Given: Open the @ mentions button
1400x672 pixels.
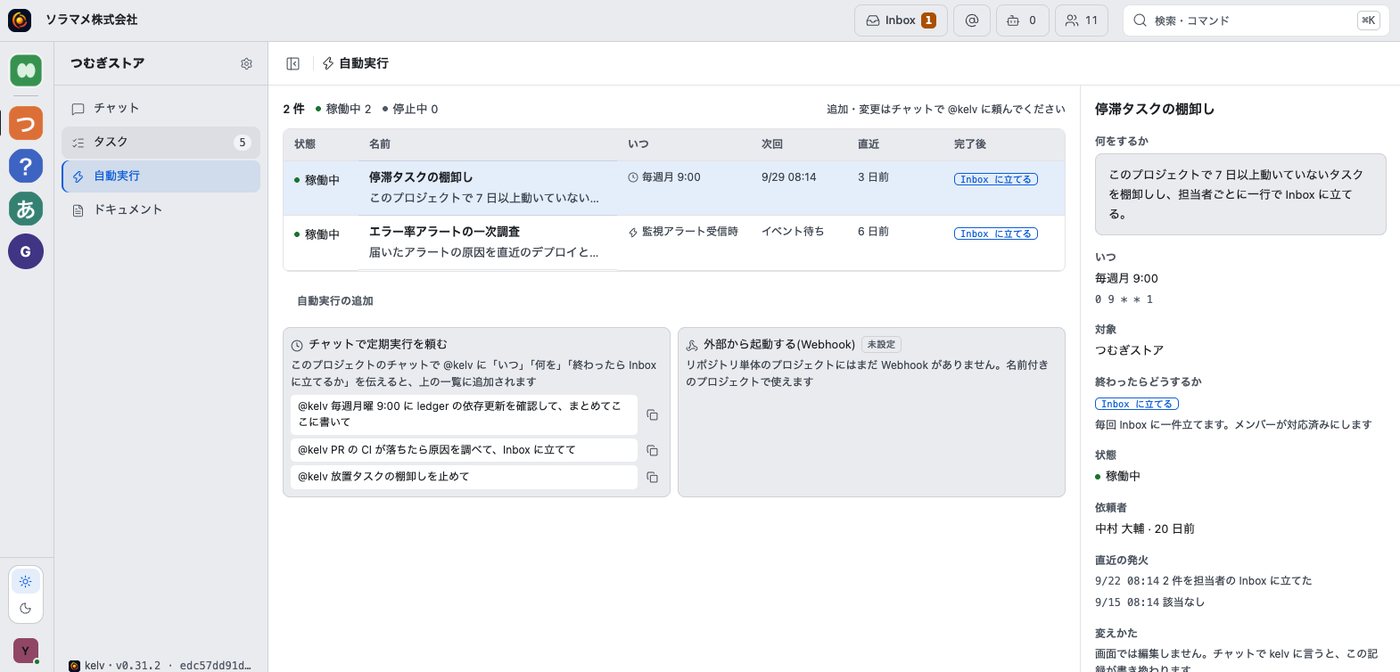Looking at the screenshot, I should tap(972, 20).
